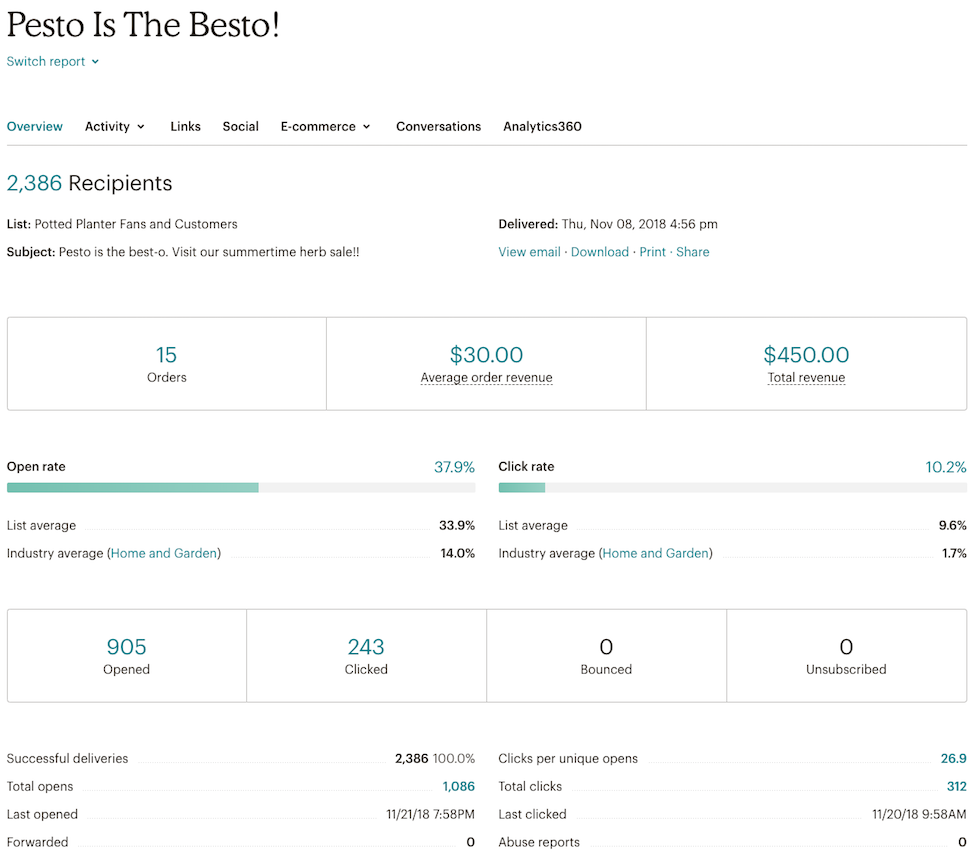Click the 2,386 recipients count
The width and height of the screenshot is (975, 859).
(35, 183)
